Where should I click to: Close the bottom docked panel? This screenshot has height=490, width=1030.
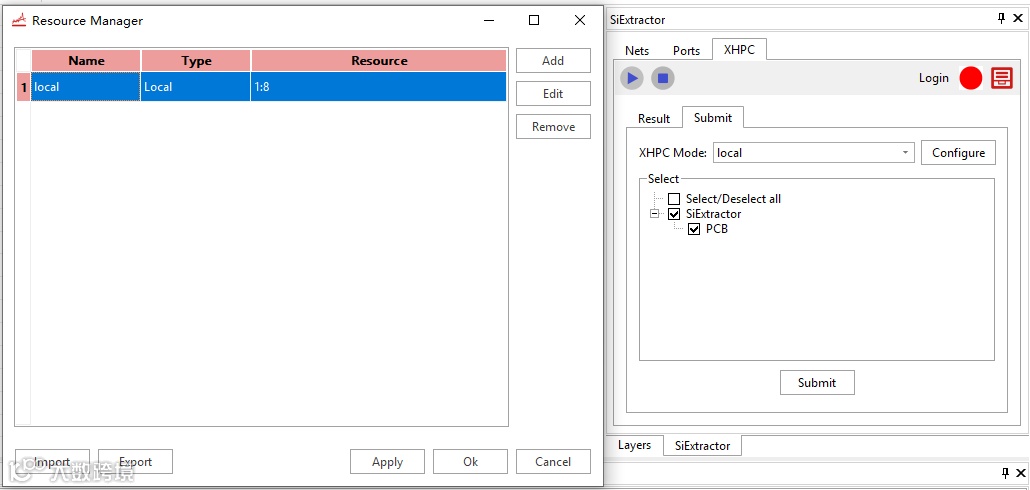[x=1021, y=473]
